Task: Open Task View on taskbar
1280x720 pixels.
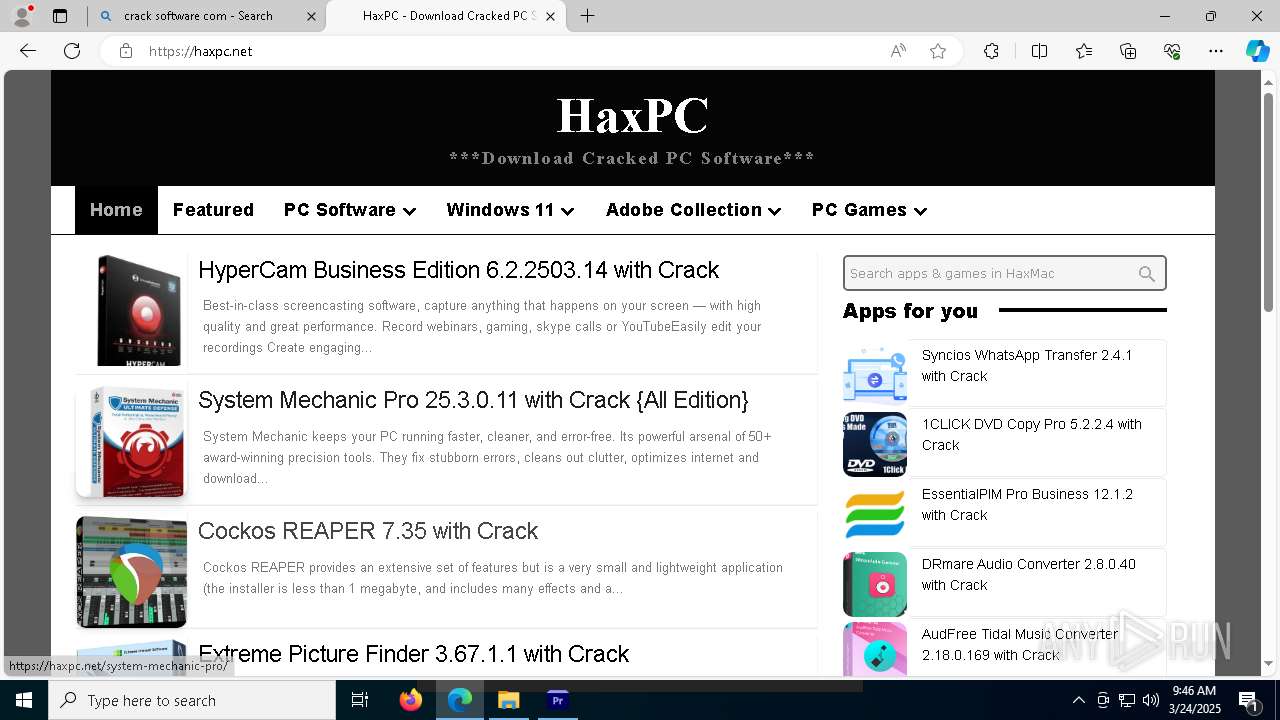Action: click(360, 700)
